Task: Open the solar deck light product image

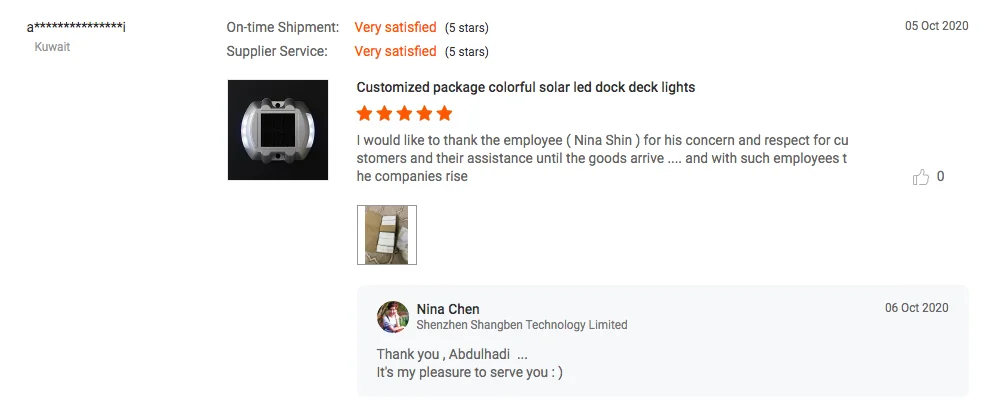Action: (278, 130)
